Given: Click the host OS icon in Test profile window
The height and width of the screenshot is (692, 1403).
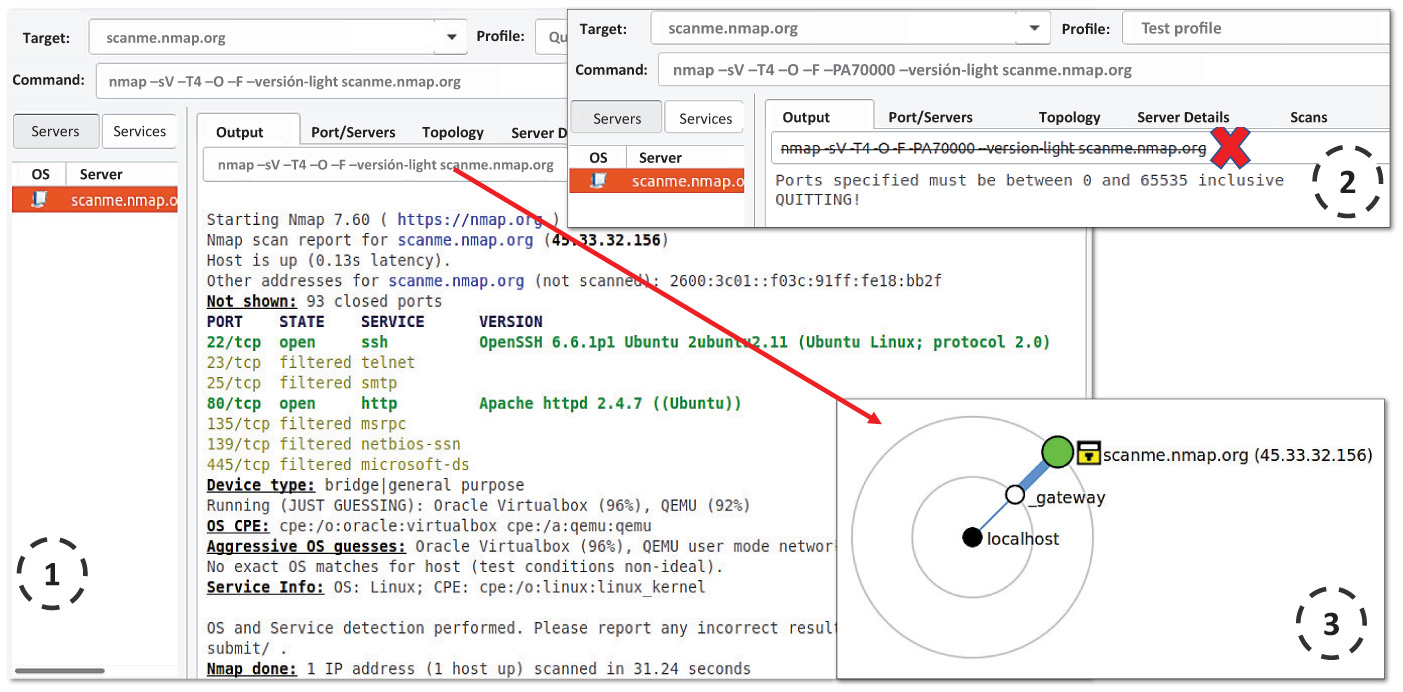Looking at the screenshot, I should (x=598, y=181).
